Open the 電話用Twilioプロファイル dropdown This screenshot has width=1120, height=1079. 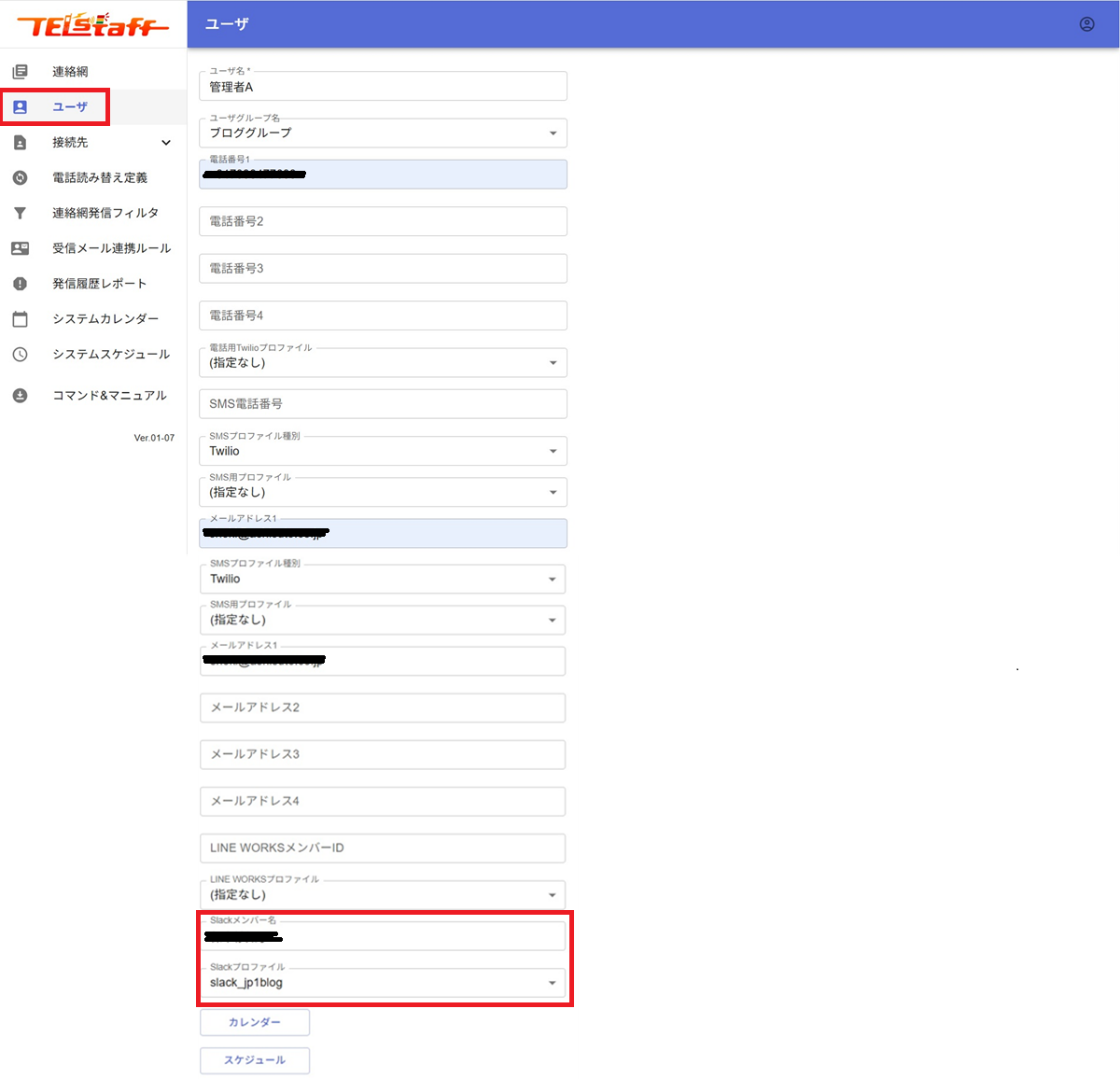tap(553, 363)
